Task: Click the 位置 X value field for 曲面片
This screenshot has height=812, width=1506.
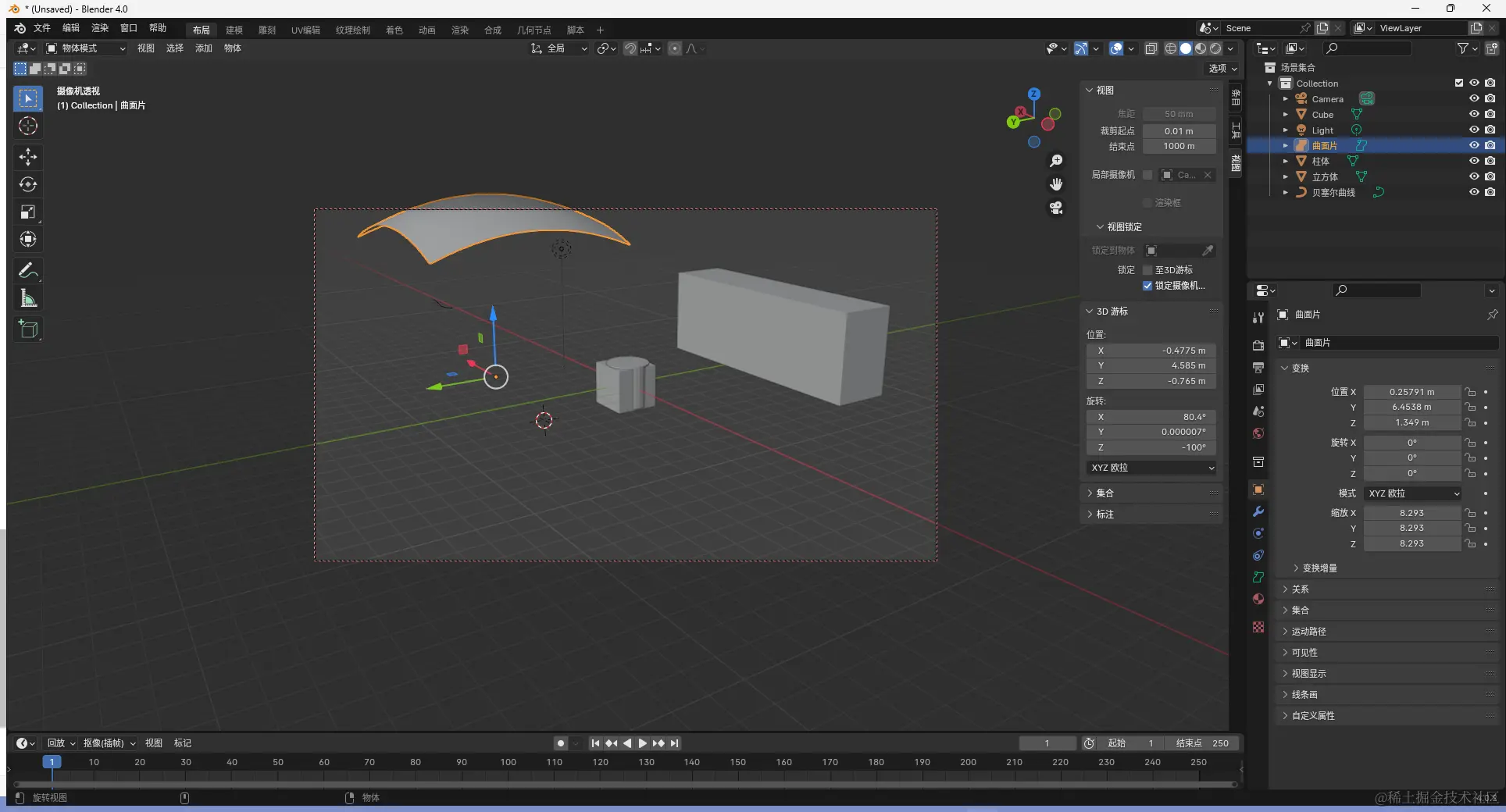Action: point(1411,392)
